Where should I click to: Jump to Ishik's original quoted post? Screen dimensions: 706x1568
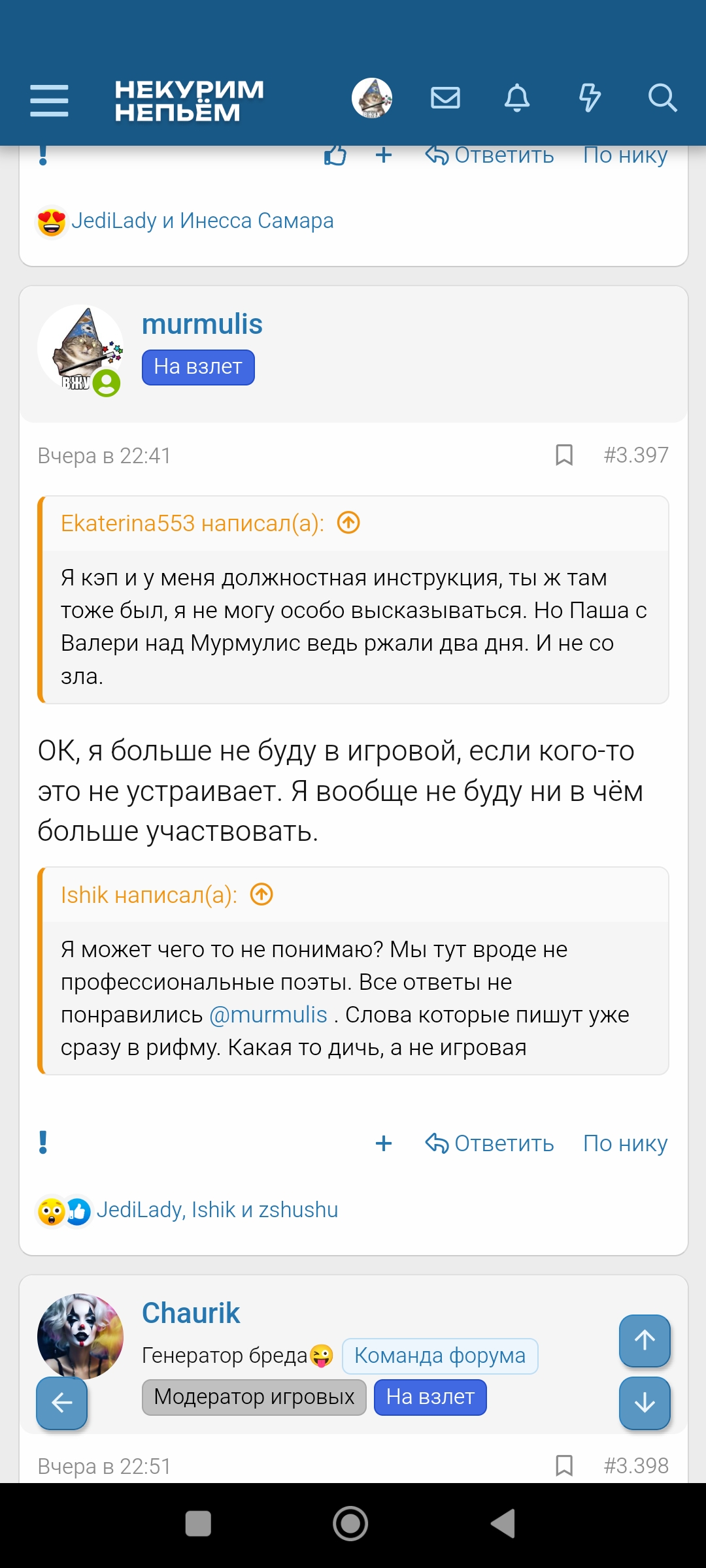(261, 894)
